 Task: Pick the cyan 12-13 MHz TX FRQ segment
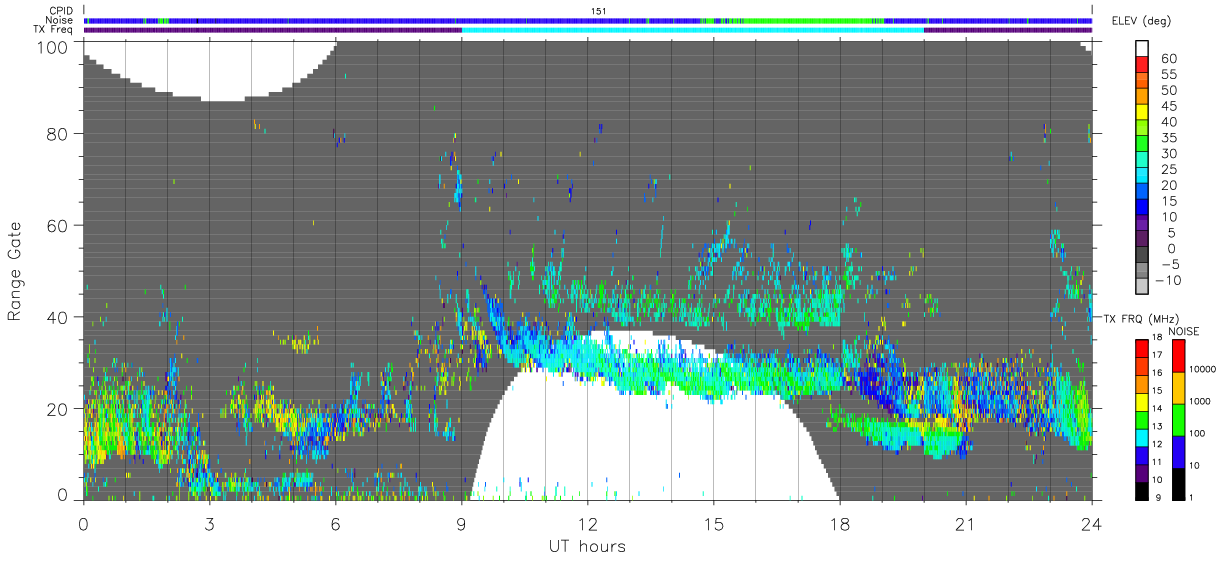(x=1142, y=437)
